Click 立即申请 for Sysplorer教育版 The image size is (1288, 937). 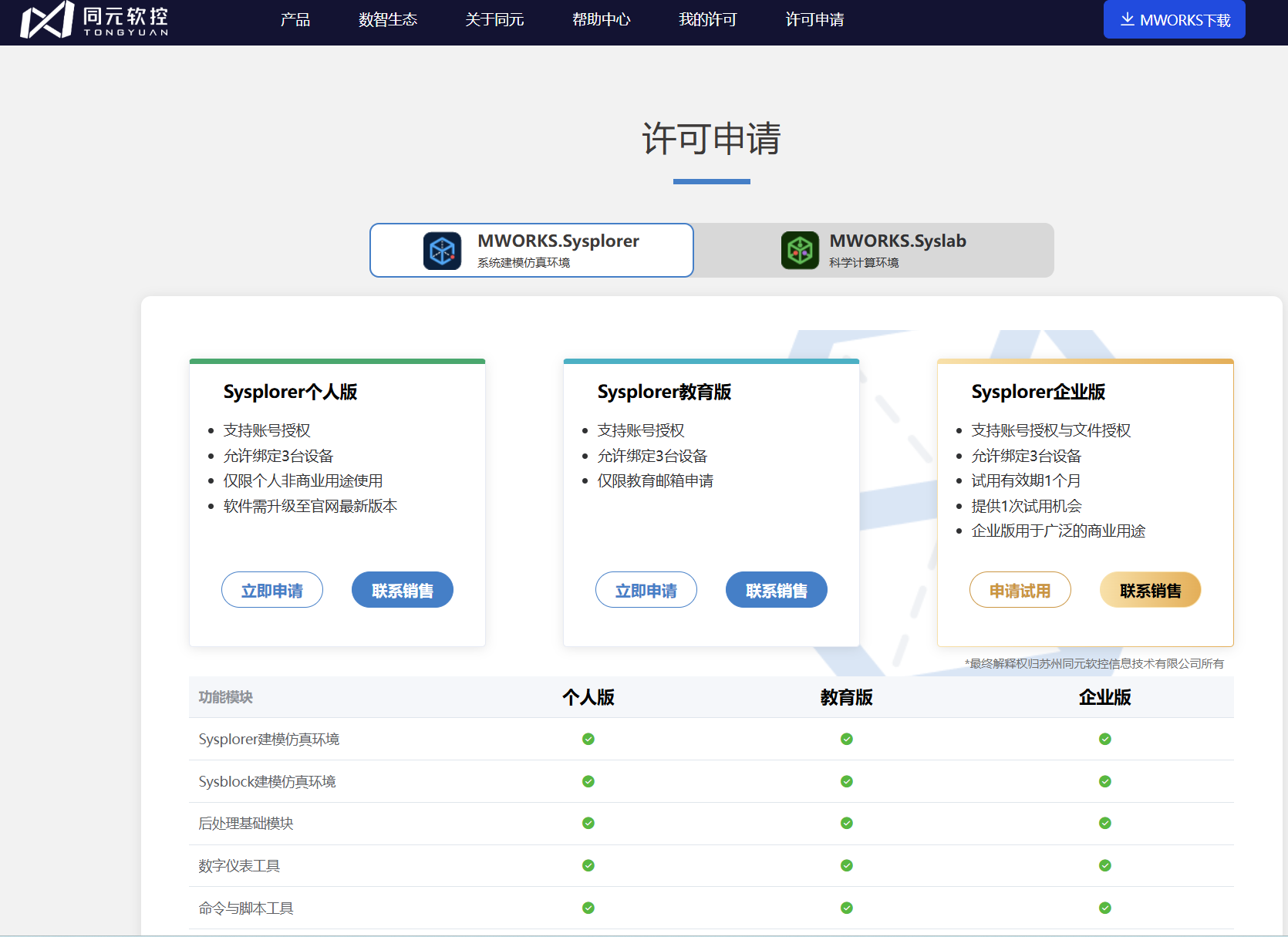(x=646, y=590)
